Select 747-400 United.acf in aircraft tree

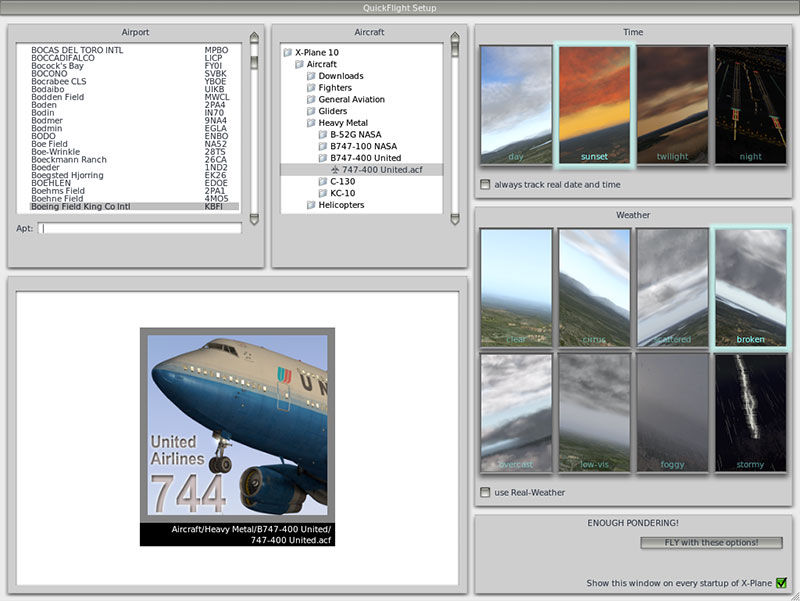362,170
